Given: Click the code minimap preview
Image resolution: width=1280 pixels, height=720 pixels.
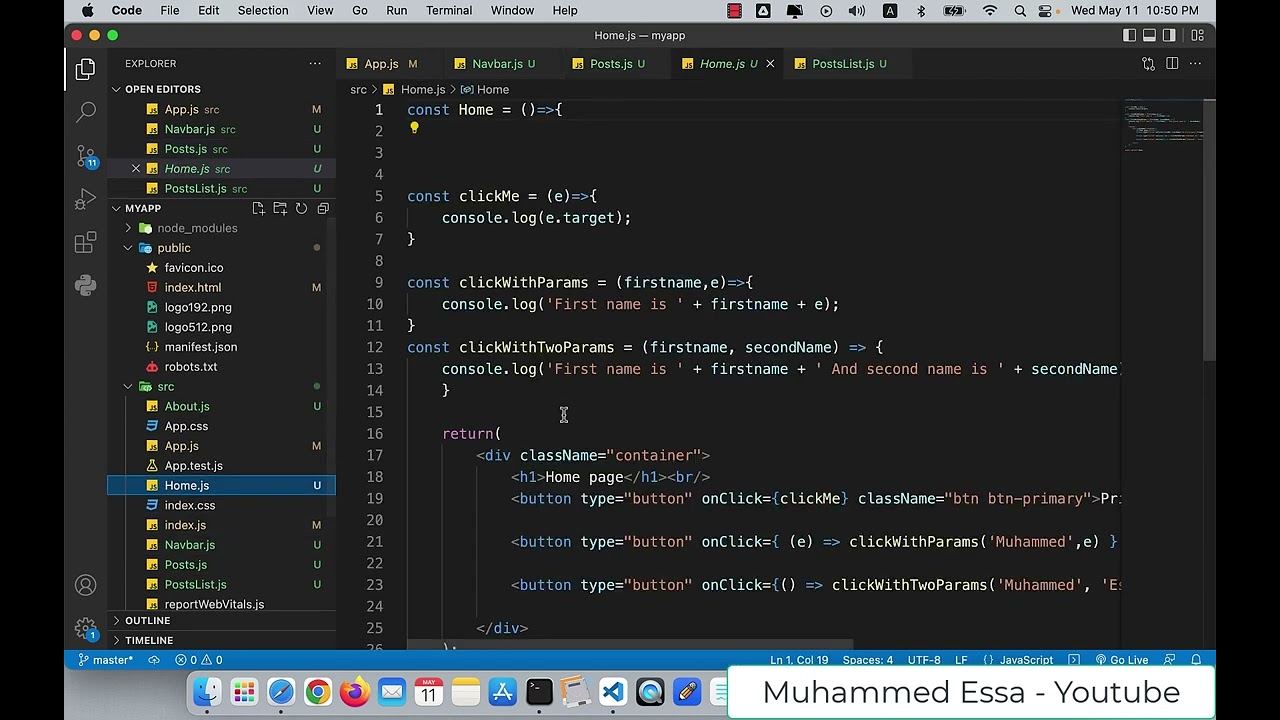Looking at the screenshot, I should pos(1162,125).
